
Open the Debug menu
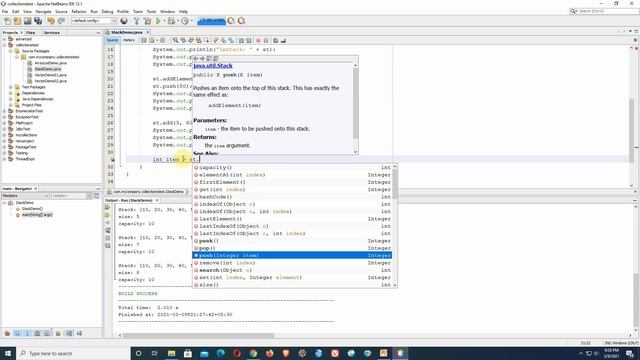point(107,11)
